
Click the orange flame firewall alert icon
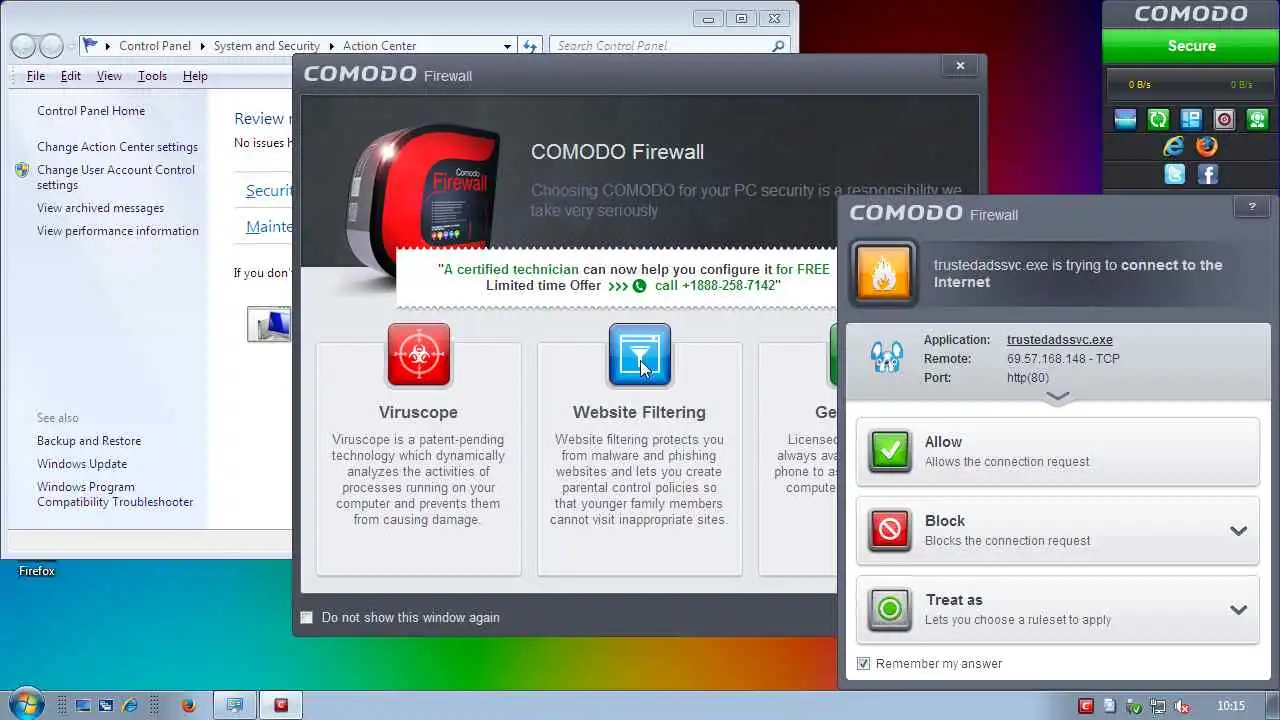(x=884, y=273)
